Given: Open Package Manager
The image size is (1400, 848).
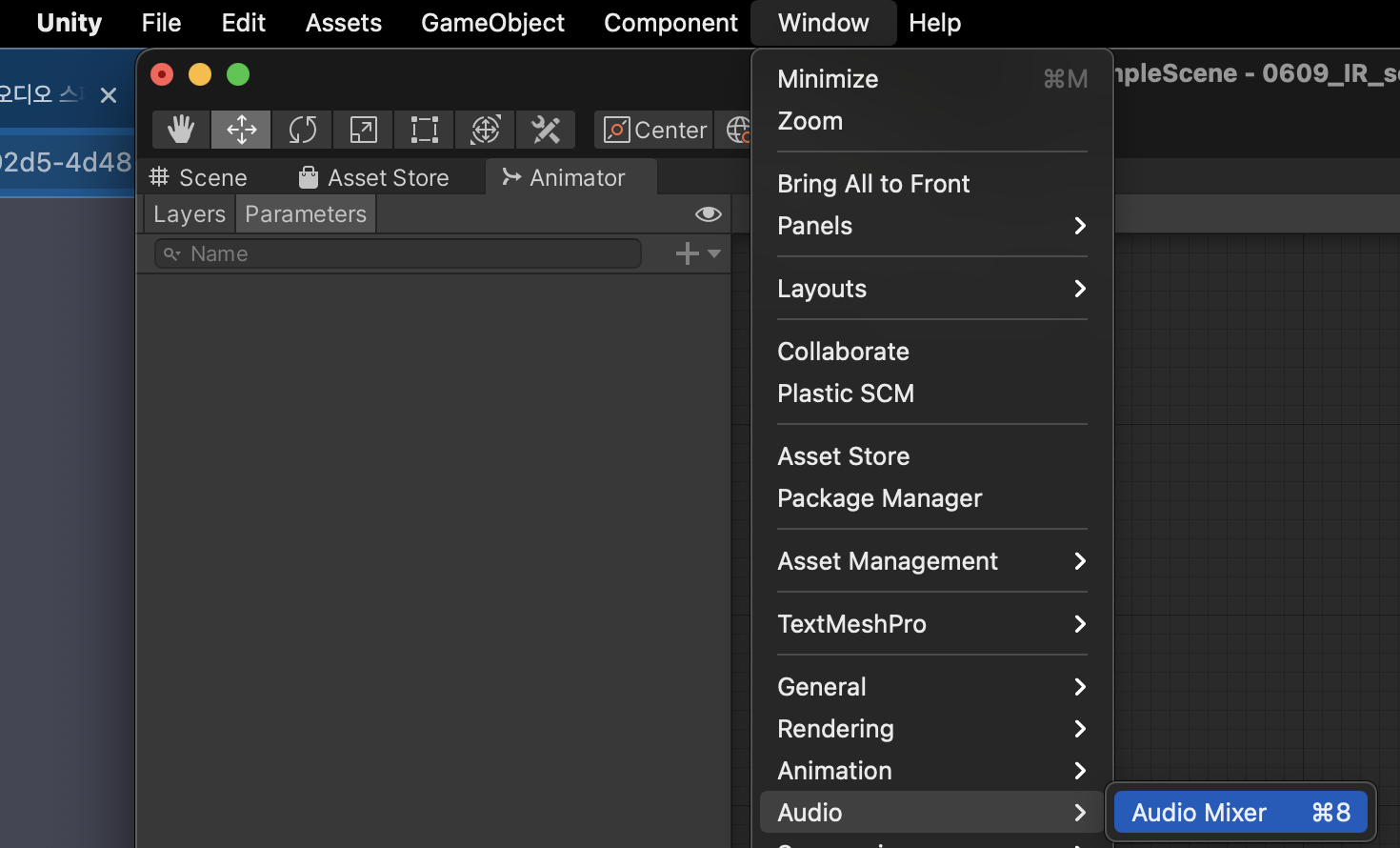Looking at the screenshot, I should point(932,498).
